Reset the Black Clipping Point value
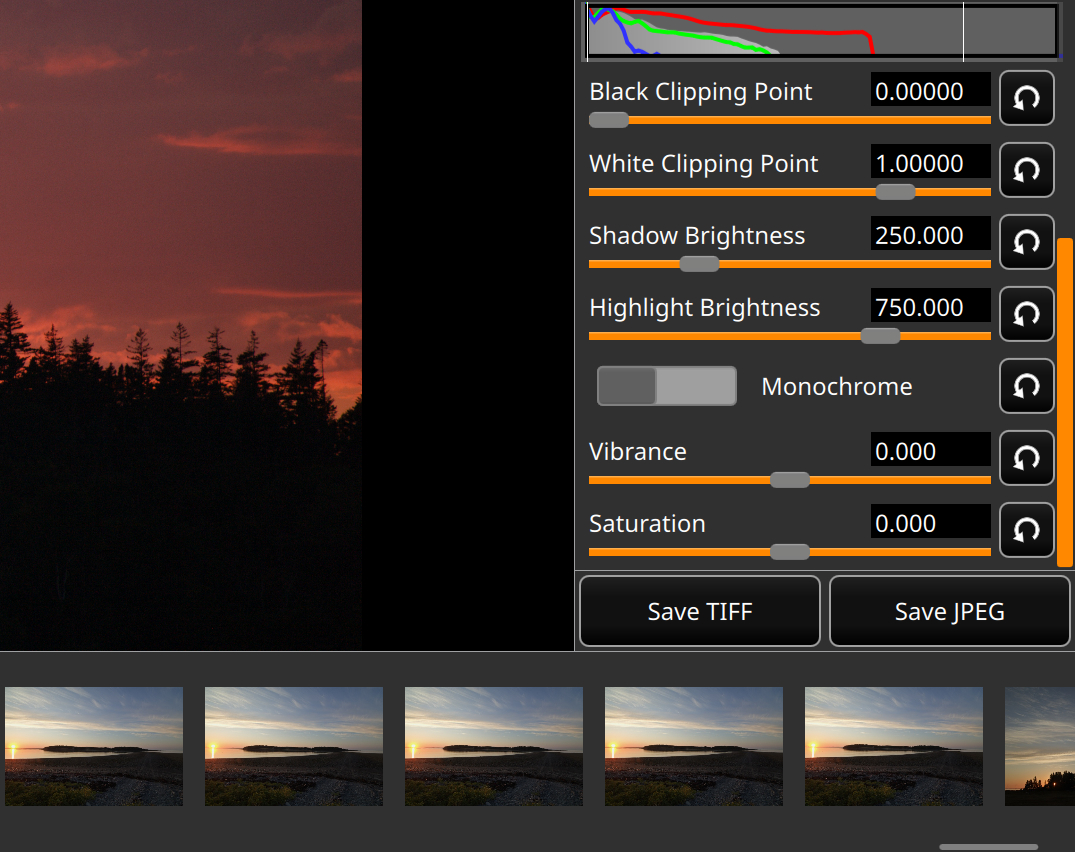Screen dimensions: 1075x852 (1026, 98)
